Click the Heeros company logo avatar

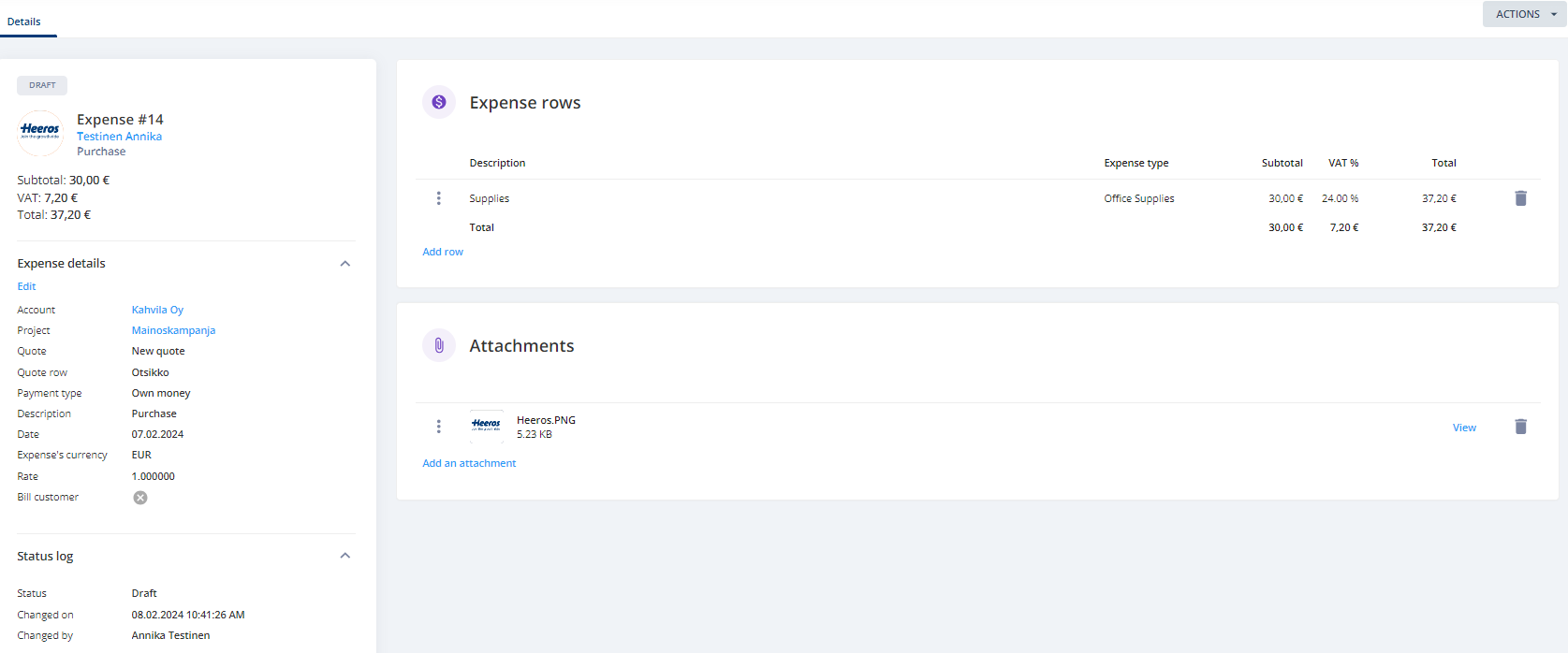pyautogui.click(x=40, y=133)
